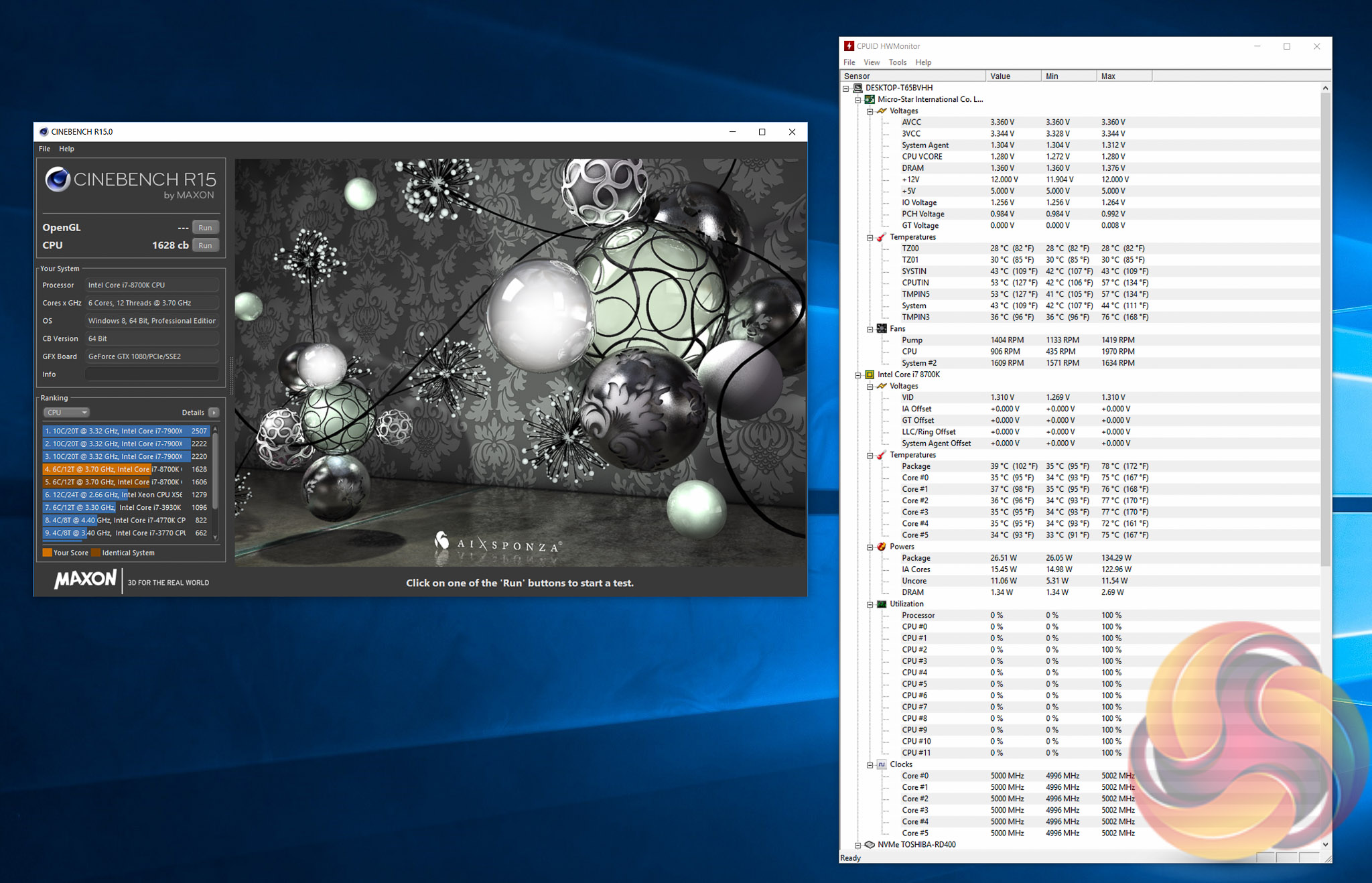1372x883 pixels.
Task: Click the Details arrow icon in Ranking
Action: coord(214,413)
